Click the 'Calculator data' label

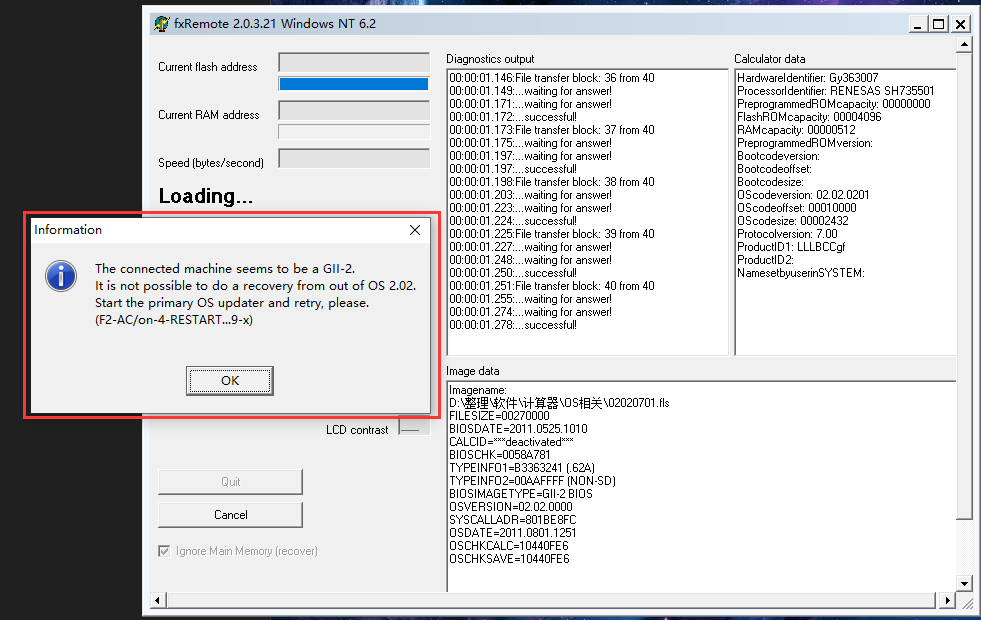click(x=770, y=59)
